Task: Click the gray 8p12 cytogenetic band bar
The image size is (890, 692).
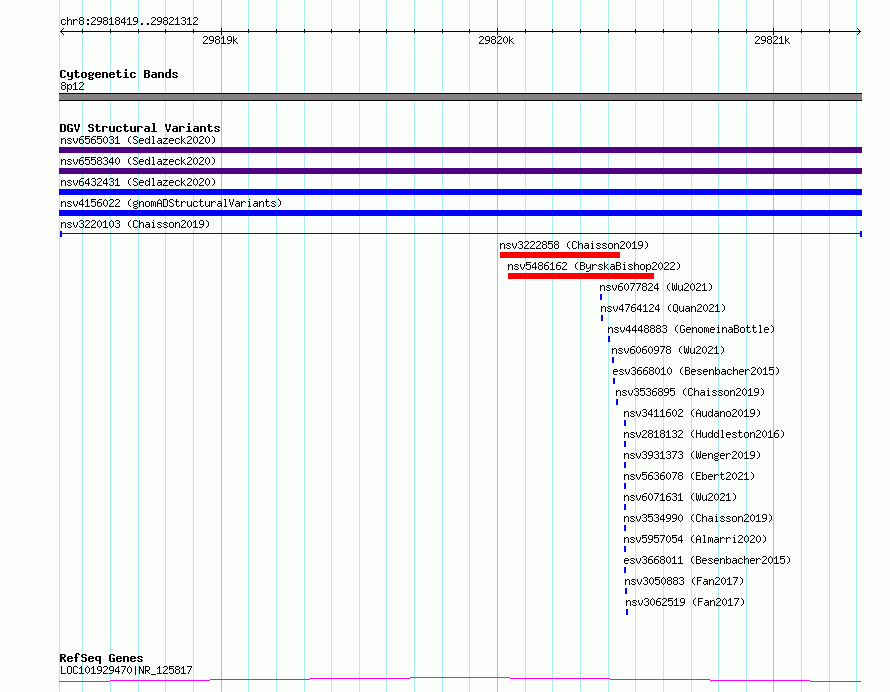Action: point(460,97)
